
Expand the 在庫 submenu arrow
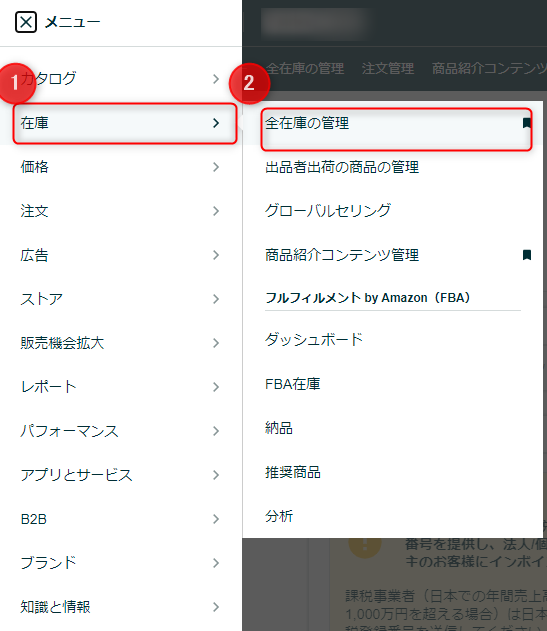(x=216, y=123)
